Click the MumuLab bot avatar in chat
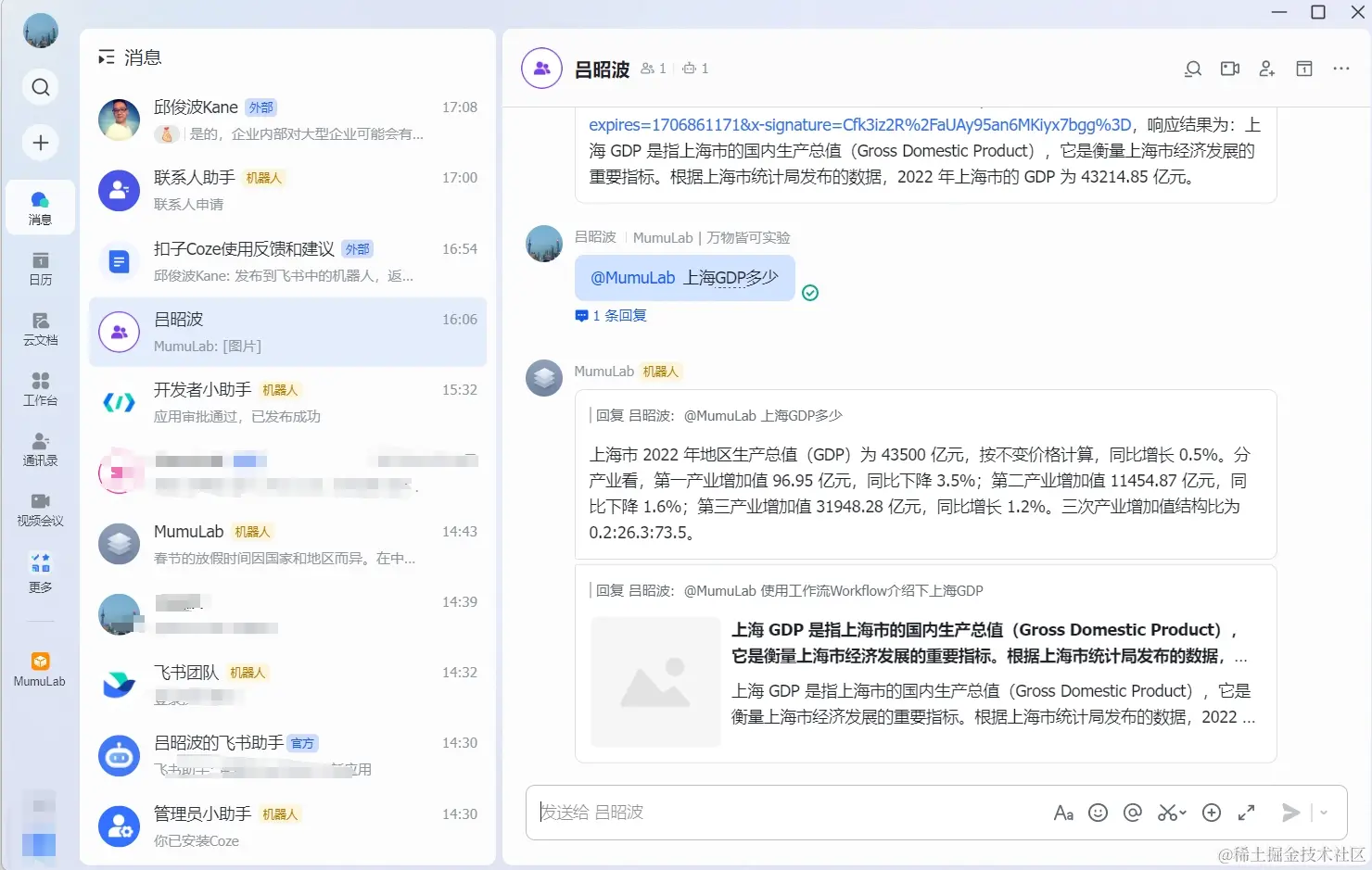1372x870 pixels. pos(544,378)
